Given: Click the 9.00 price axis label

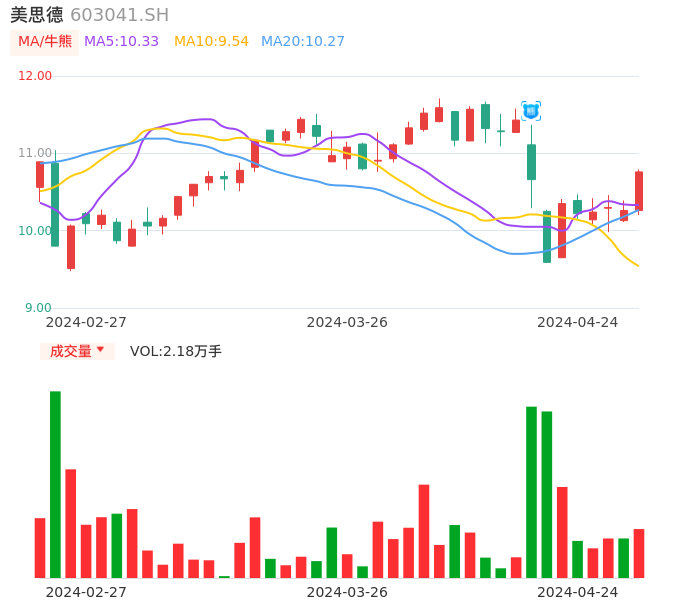Looking at the screenshot, I should (39, 308).
